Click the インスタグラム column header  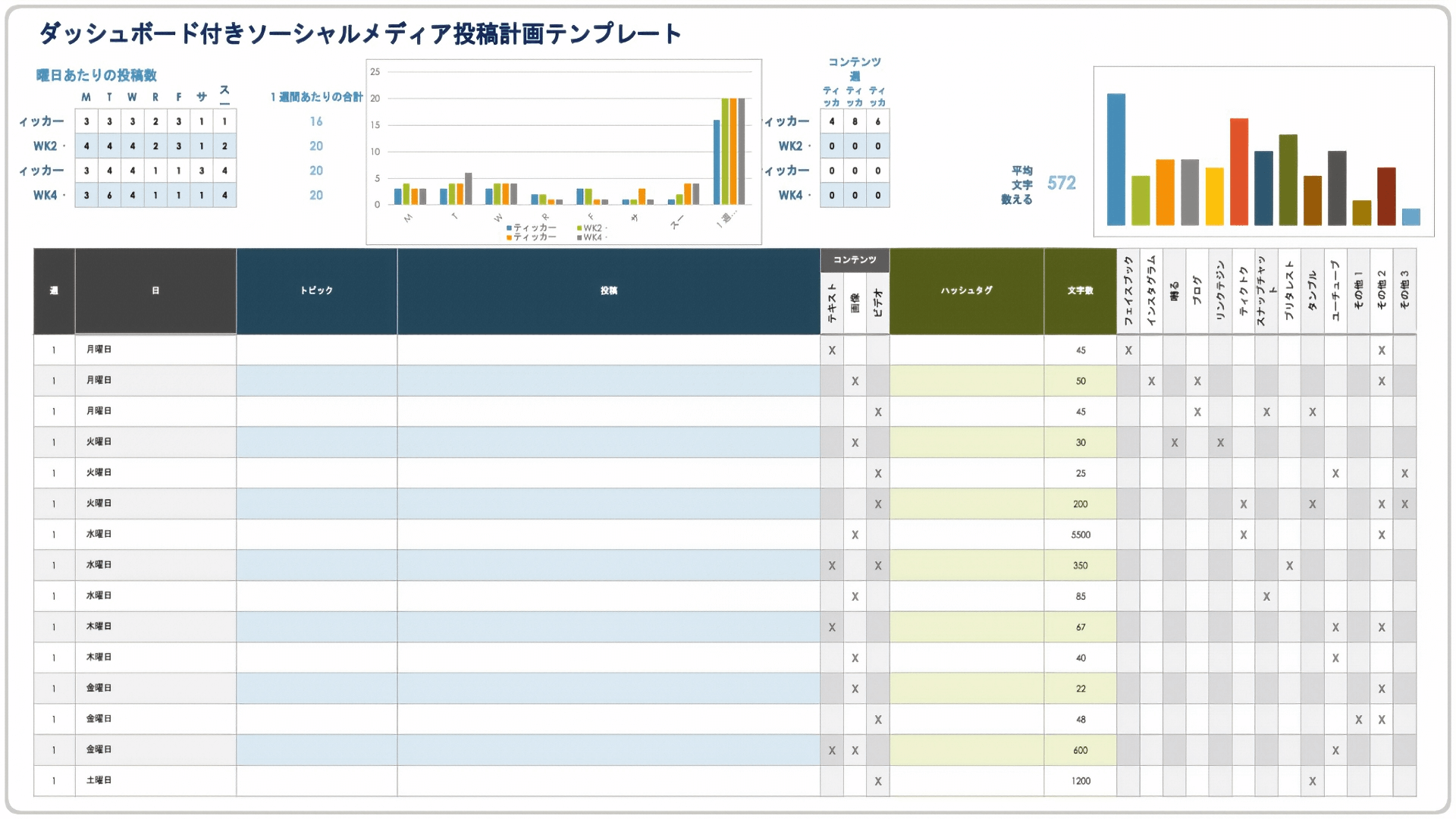[x=1151, y=291]
